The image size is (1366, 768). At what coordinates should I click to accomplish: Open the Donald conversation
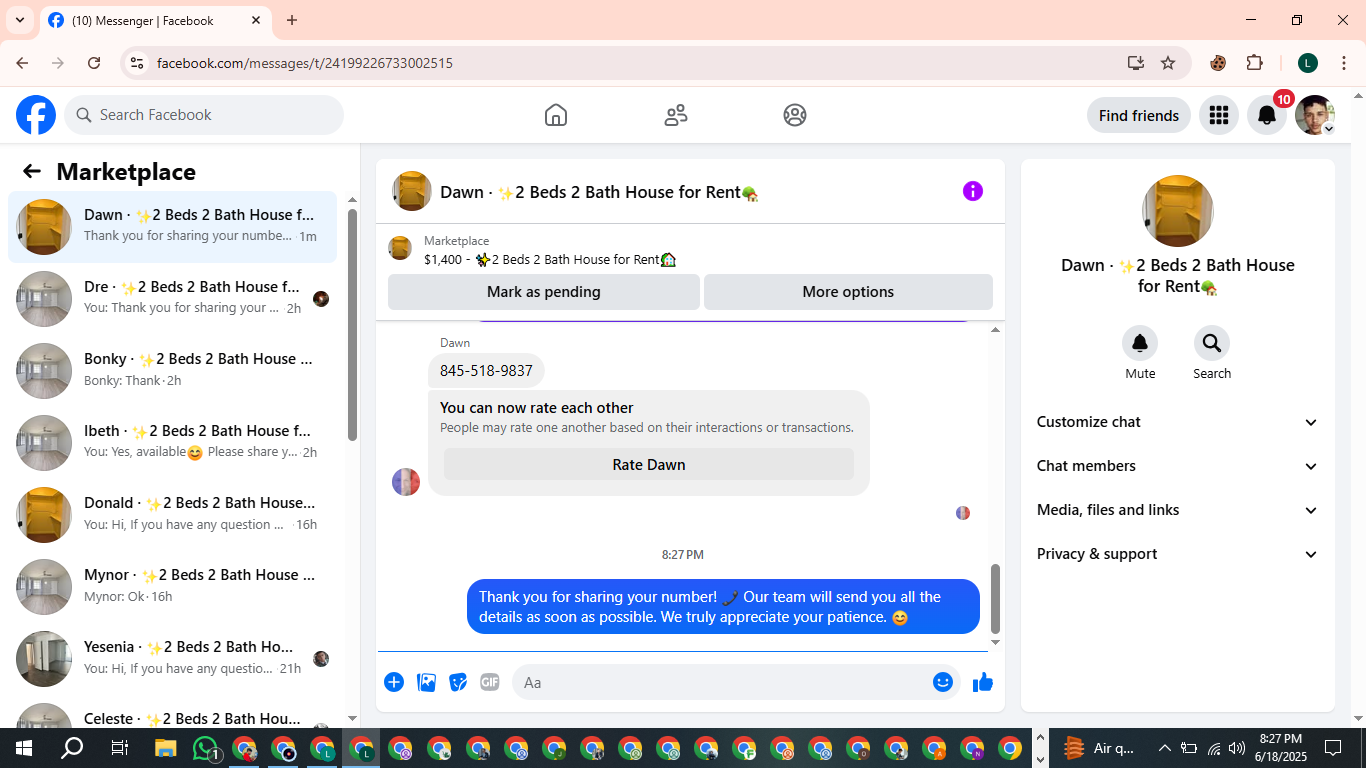[x=173, y=515]
